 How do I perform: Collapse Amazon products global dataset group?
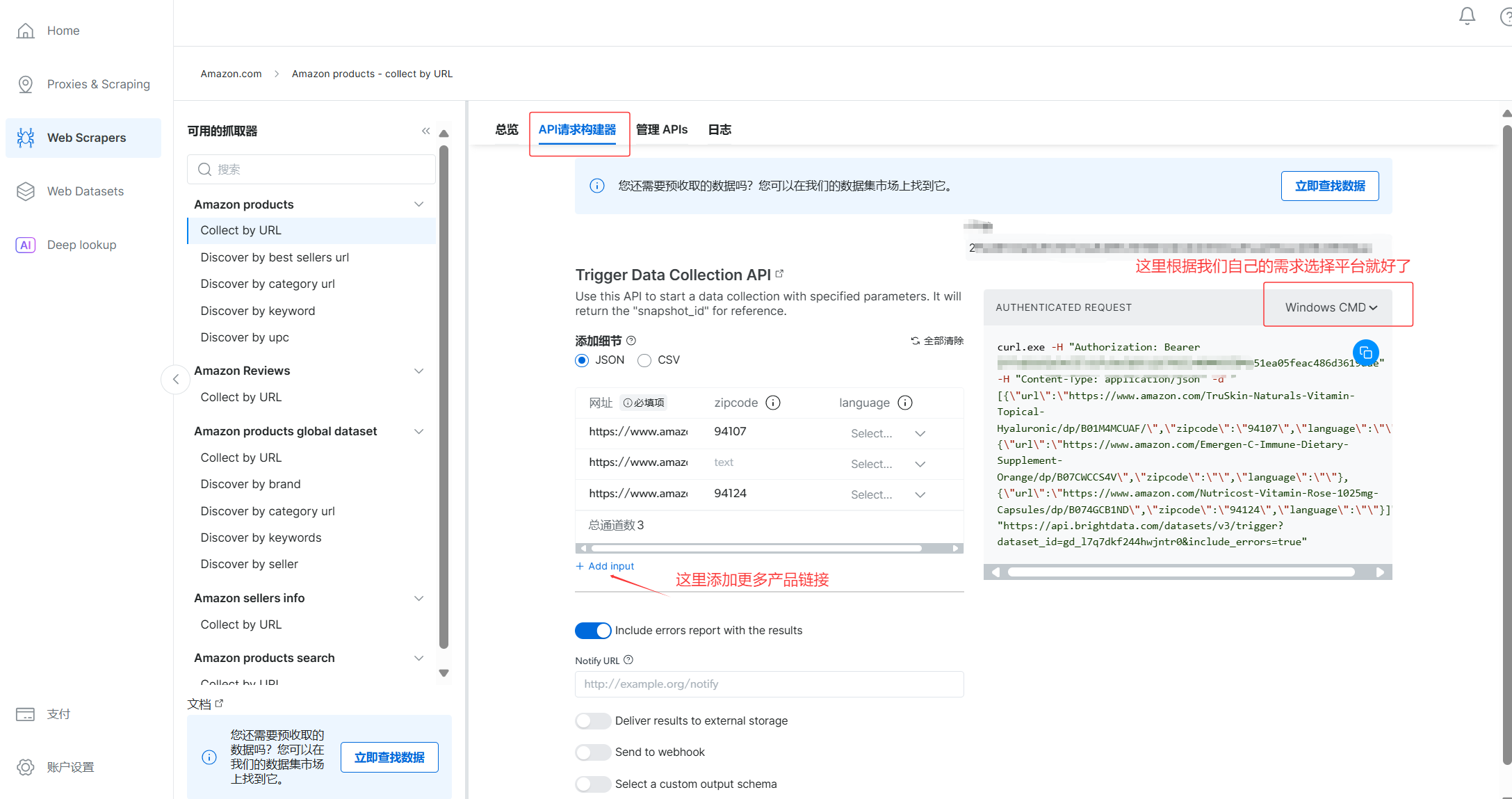point(419,431)
